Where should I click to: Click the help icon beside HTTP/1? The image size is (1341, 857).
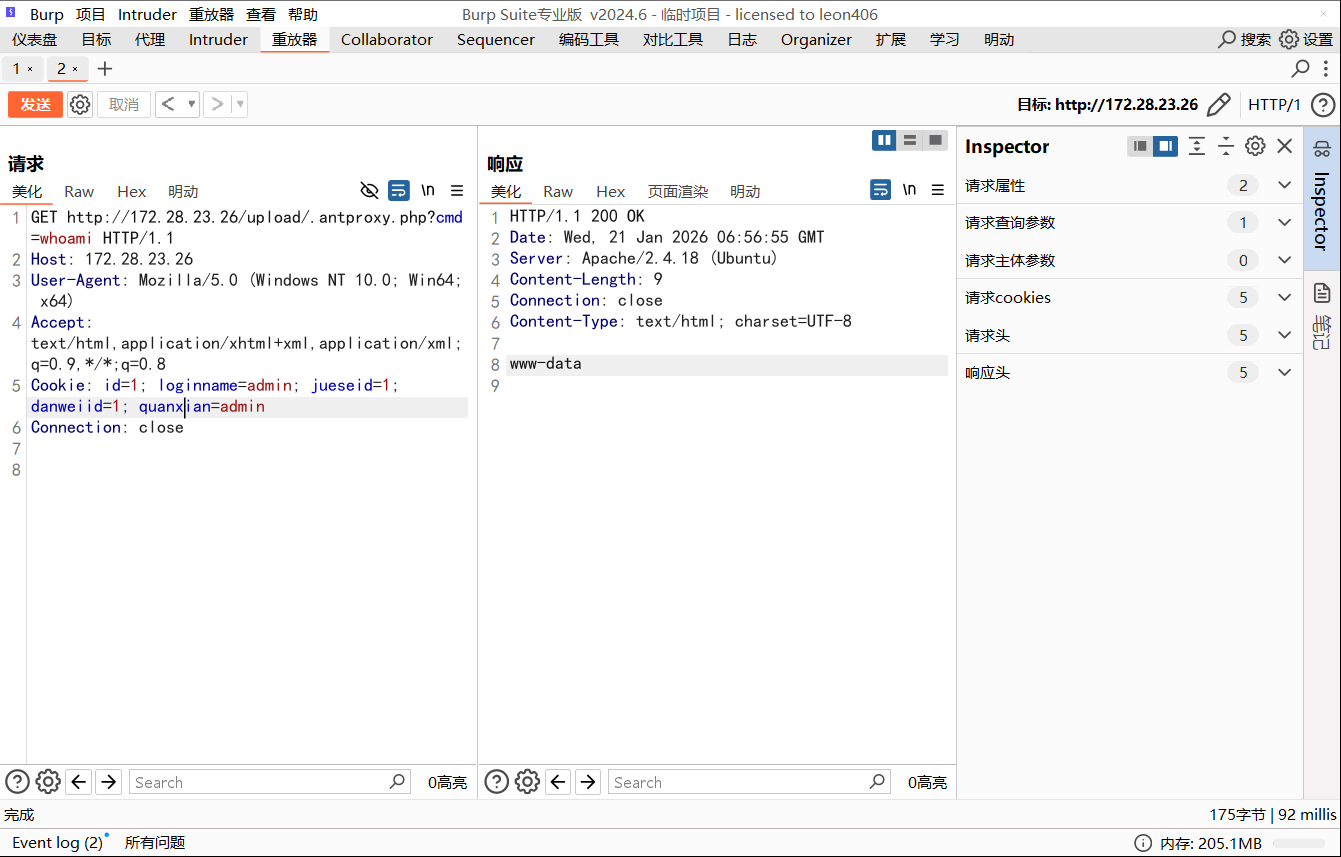(1322, 105)
